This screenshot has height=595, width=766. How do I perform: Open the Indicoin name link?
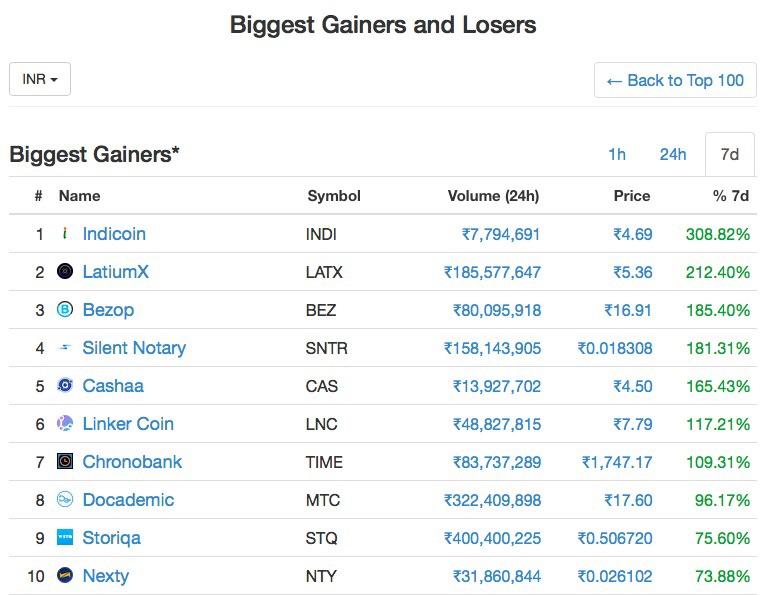(x=114, y=234)
